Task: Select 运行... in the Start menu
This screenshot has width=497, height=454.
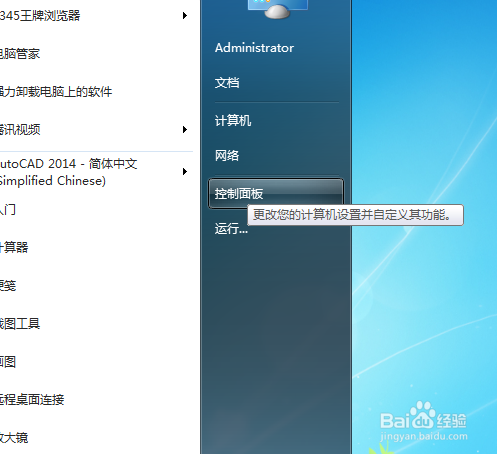Action: [231, 229]
